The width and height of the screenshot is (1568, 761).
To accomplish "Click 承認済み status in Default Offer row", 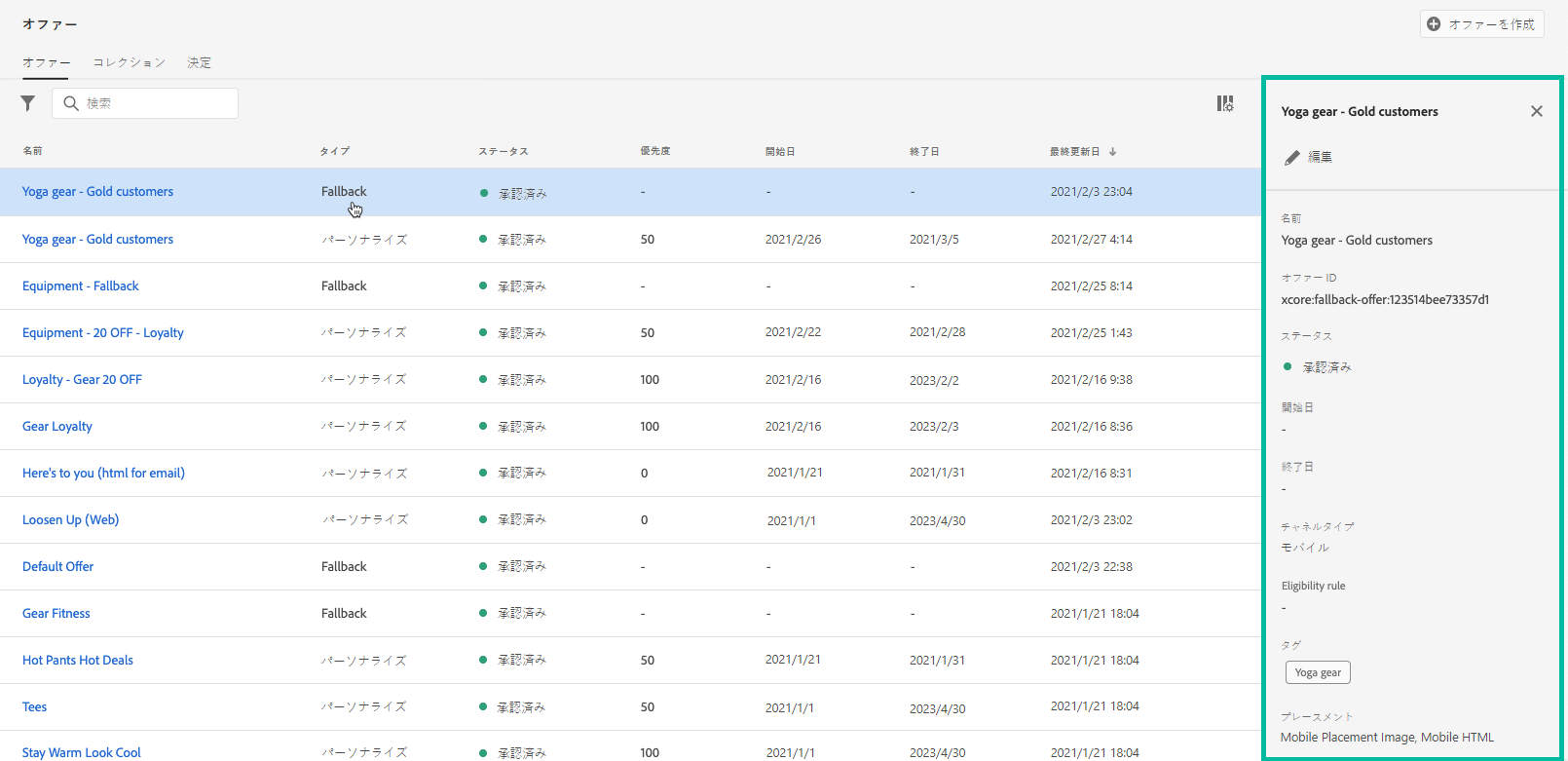I will [x=522, y=567].
